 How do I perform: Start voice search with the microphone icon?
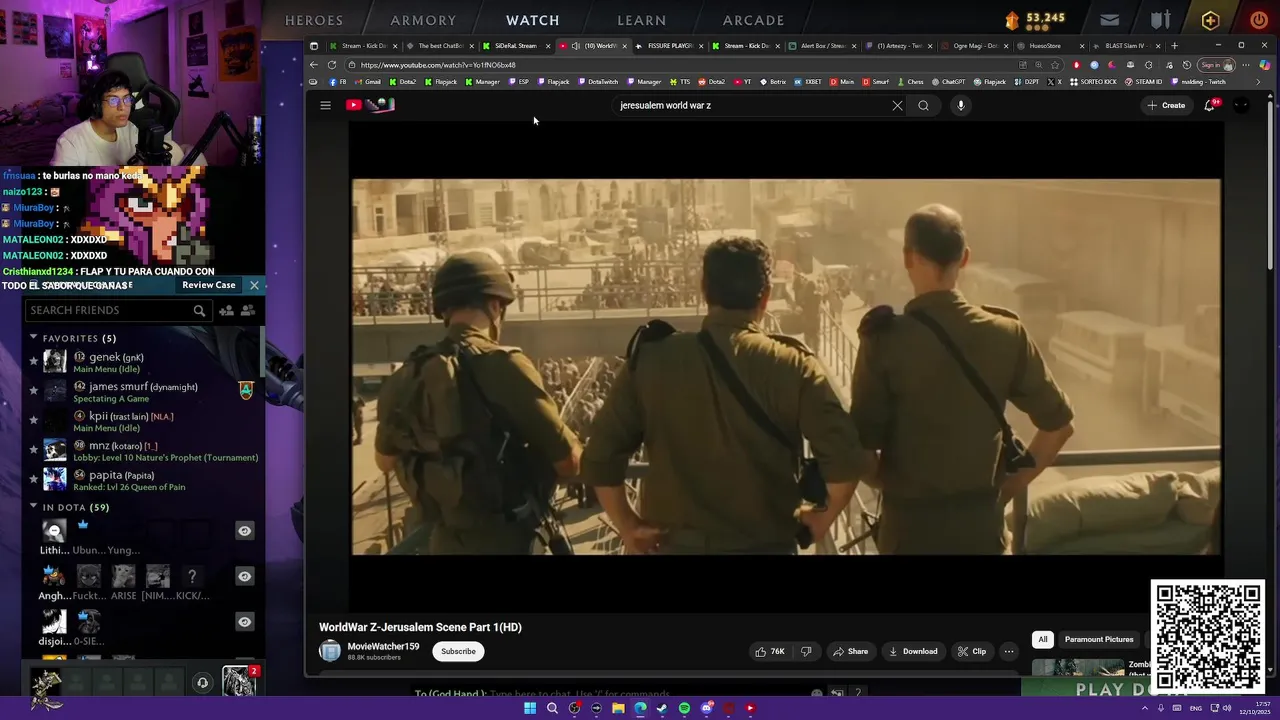[x=960, y=105]
